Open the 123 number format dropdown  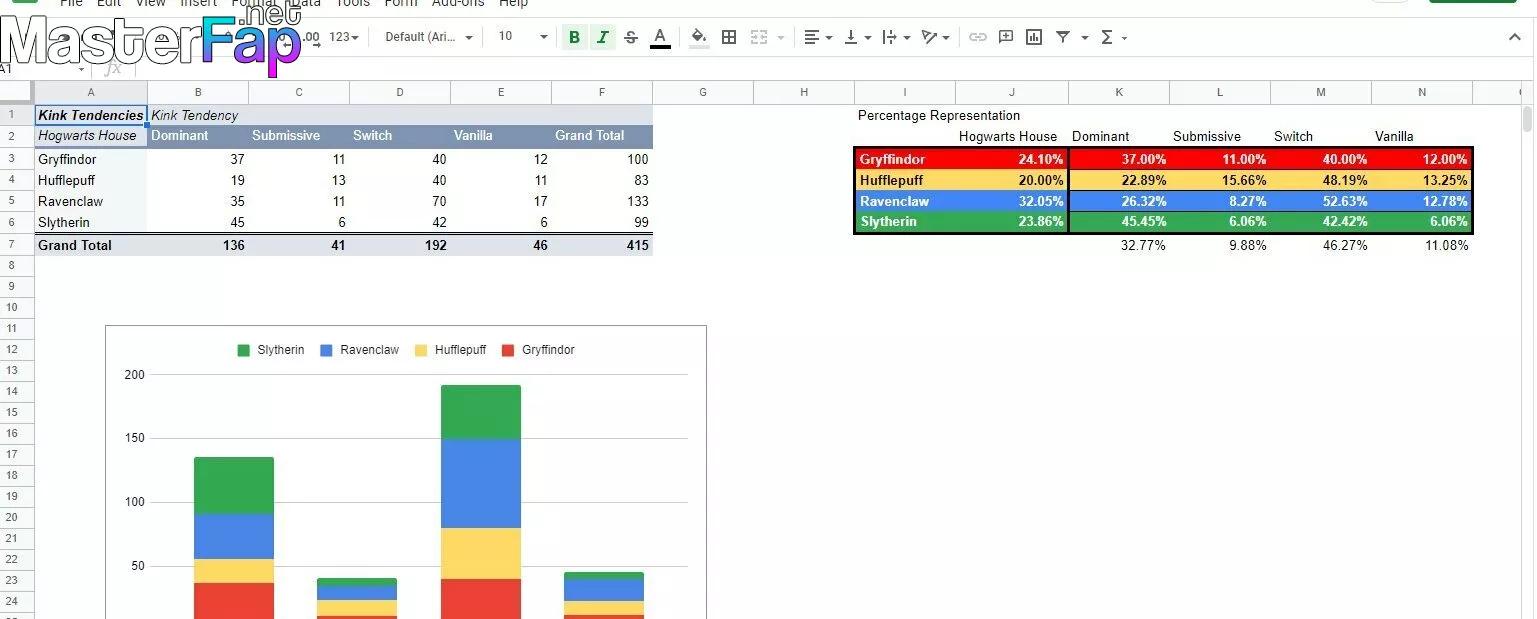click(344, 37)
